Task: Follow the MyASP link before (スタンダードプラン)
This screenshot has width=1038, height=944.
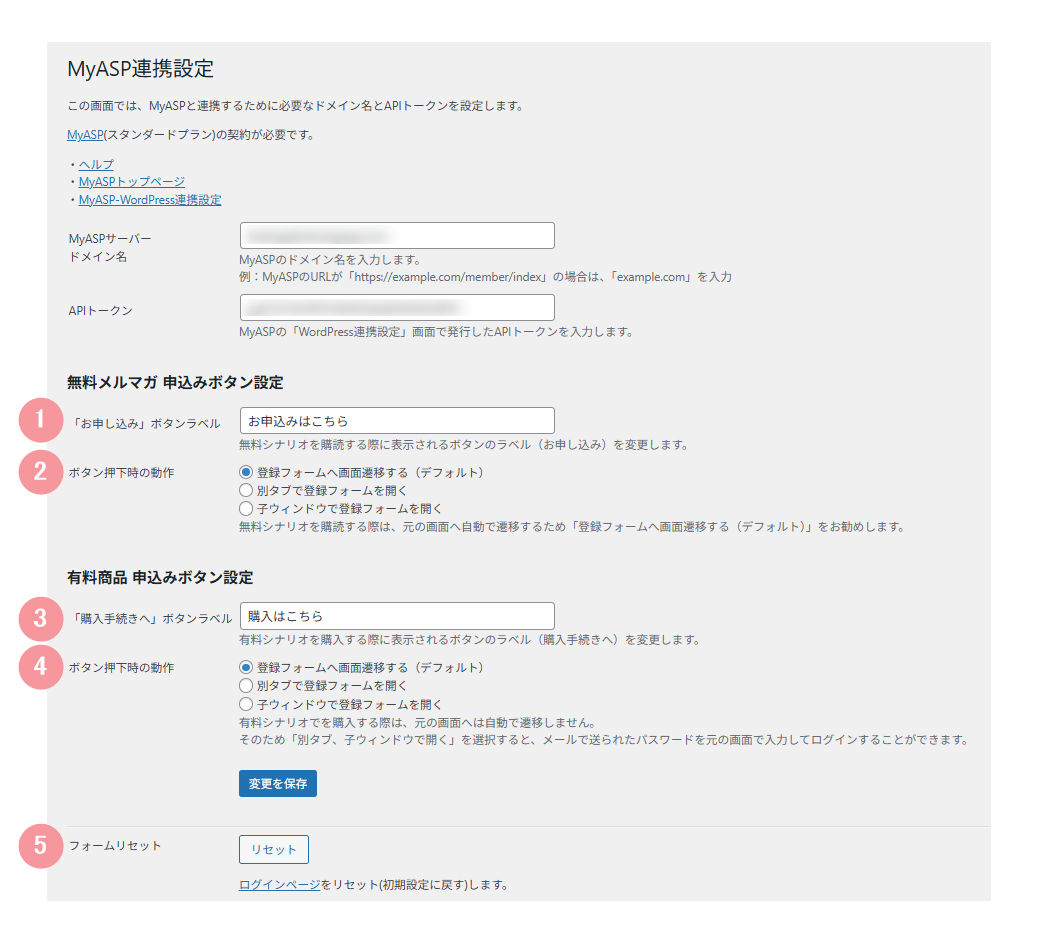Action: tap(85, 135)
